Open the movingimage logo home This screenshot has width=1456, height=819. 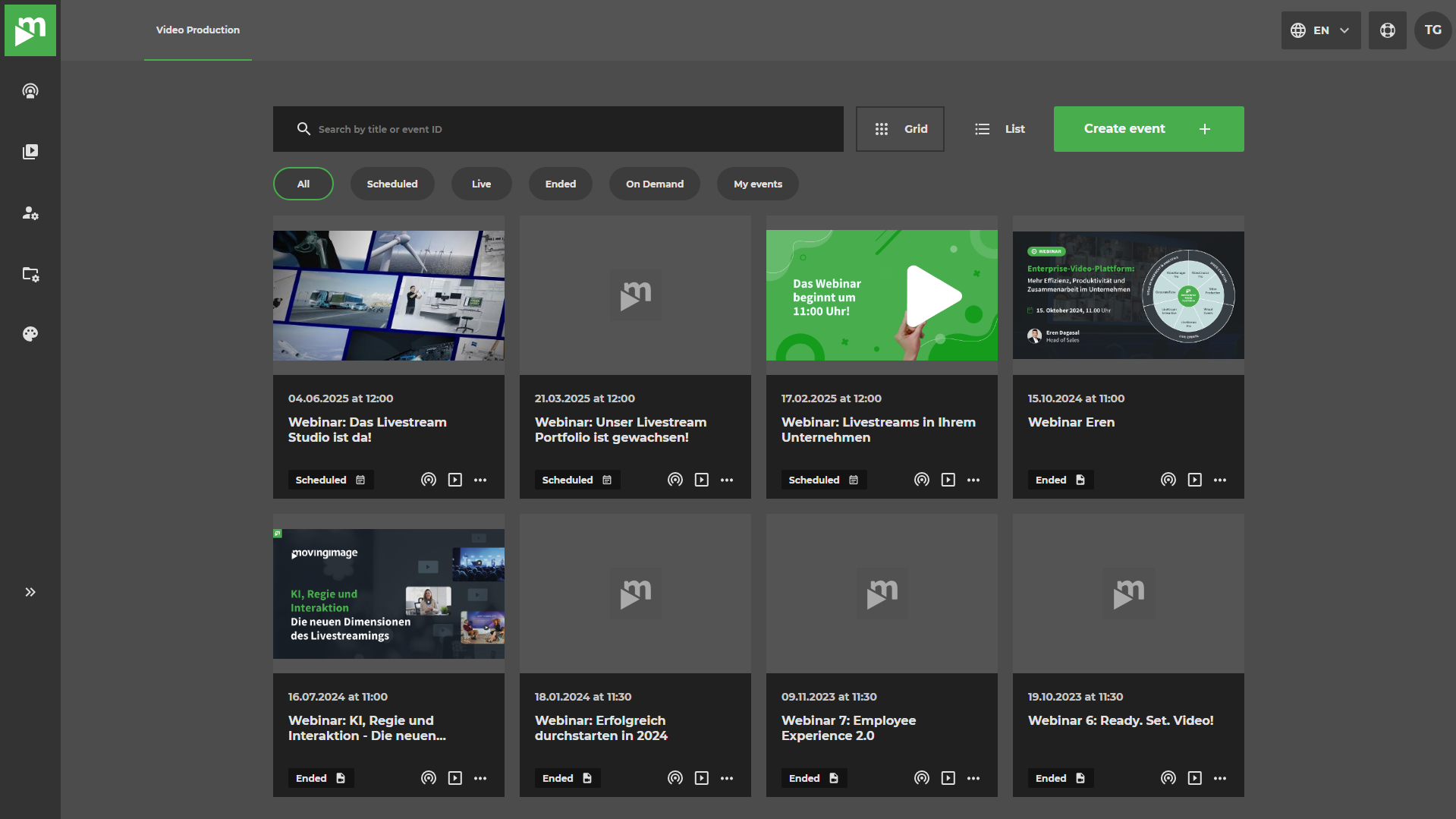(30, 30)
